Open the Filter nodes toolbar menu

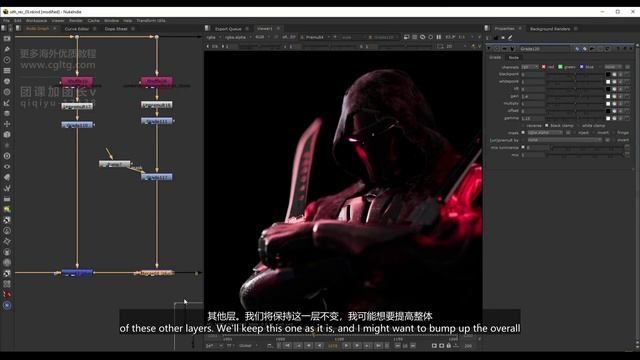click(x=7, y=92)
